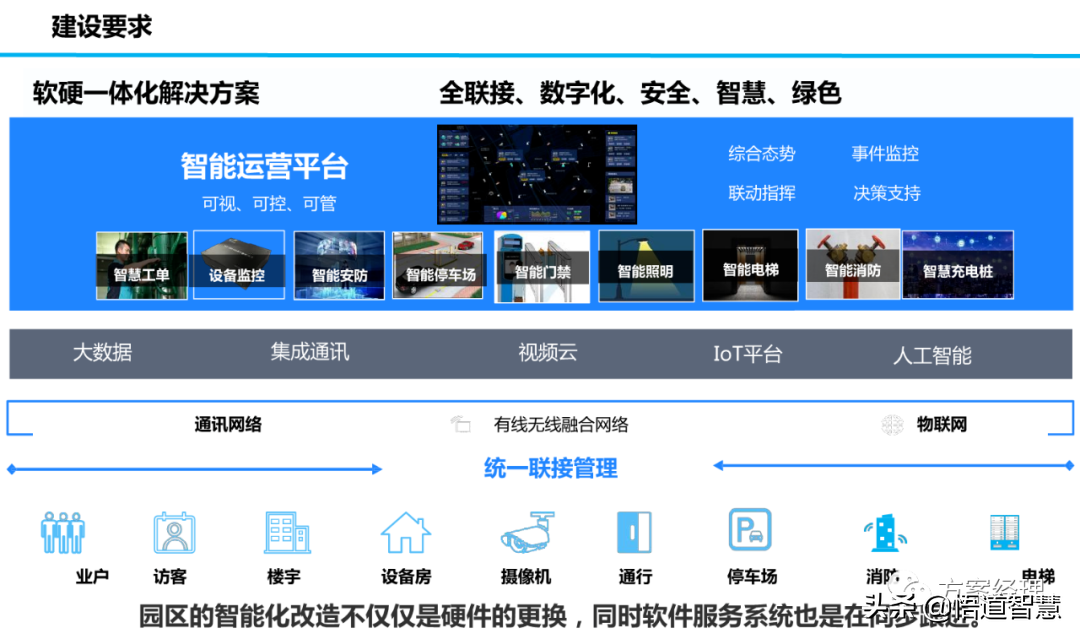Click the 可视、可控、可管 subtitle
Viewport: 1080px width, 639px height.
[x=269, y=204]
